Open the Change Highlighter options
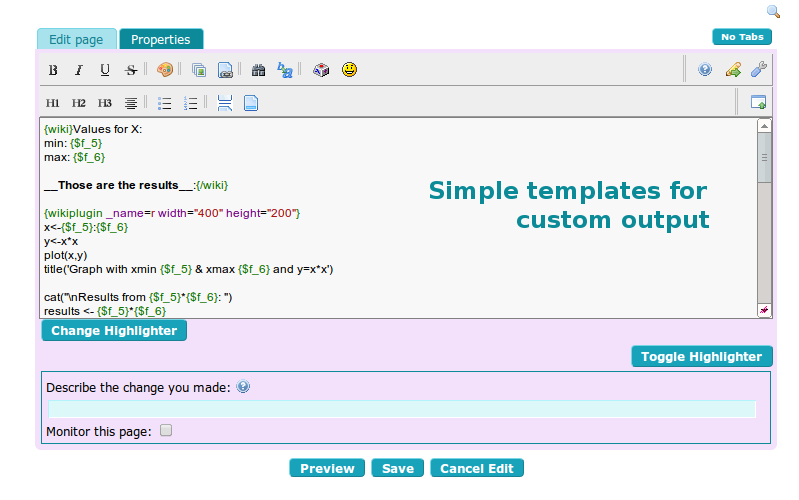Image resolution: width=799 pixels, height=500 pixels. tap(114, 331)
